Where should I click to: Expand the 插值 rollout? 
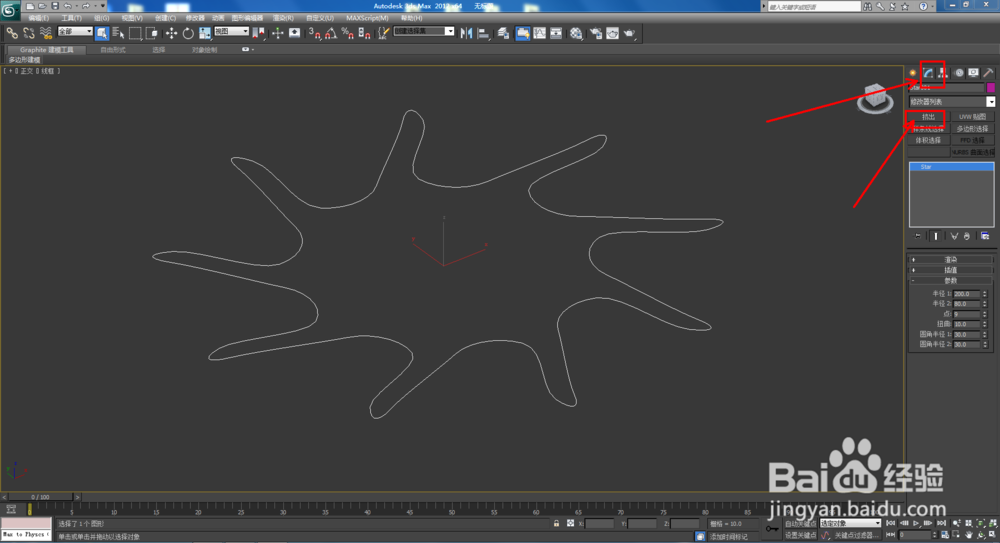point(950,270)
